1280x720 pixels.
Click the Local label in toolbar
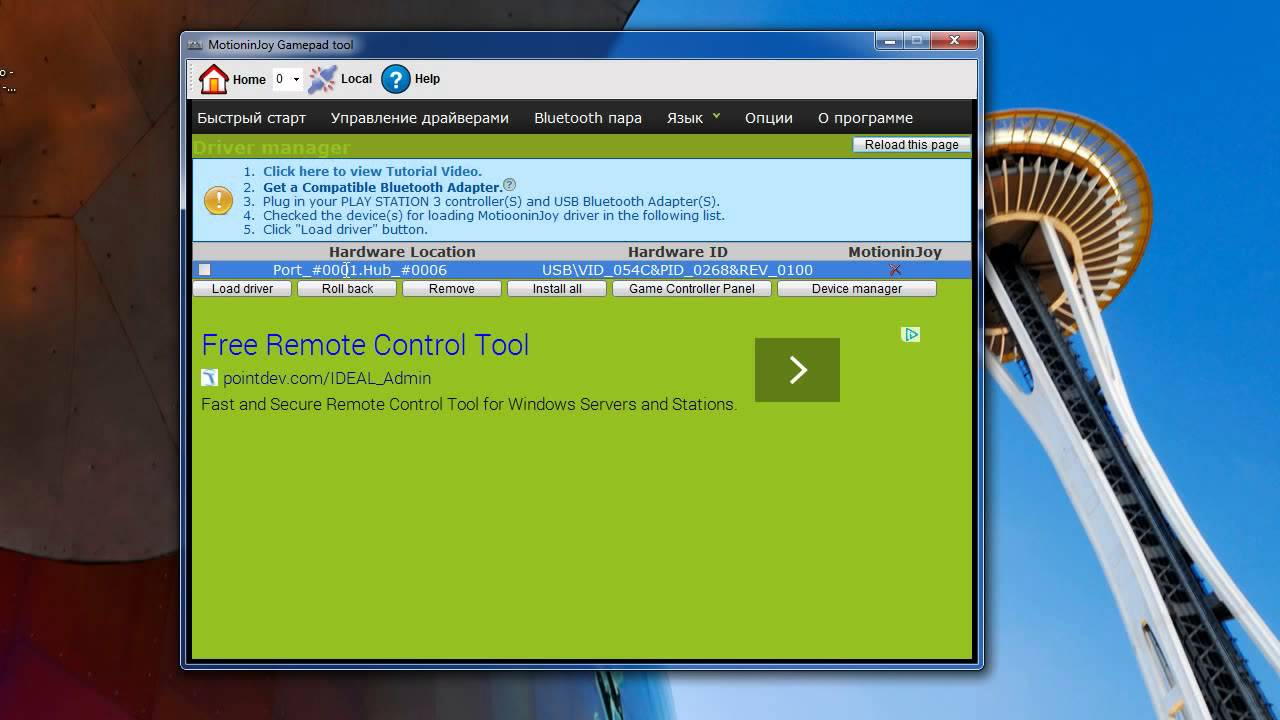click(356, 79)
